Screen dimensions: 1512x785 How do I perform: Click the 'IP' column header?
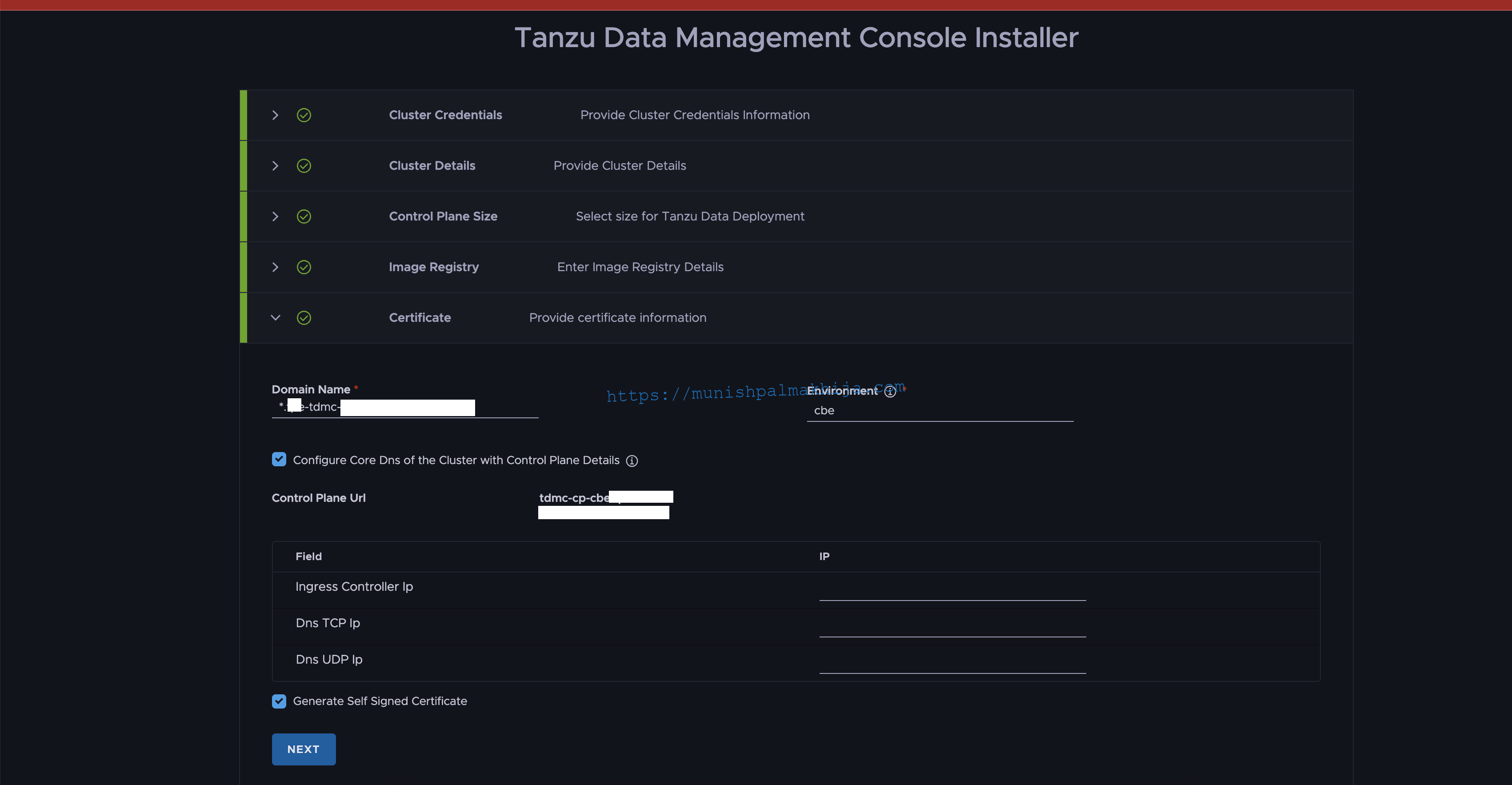pos(825,556)
